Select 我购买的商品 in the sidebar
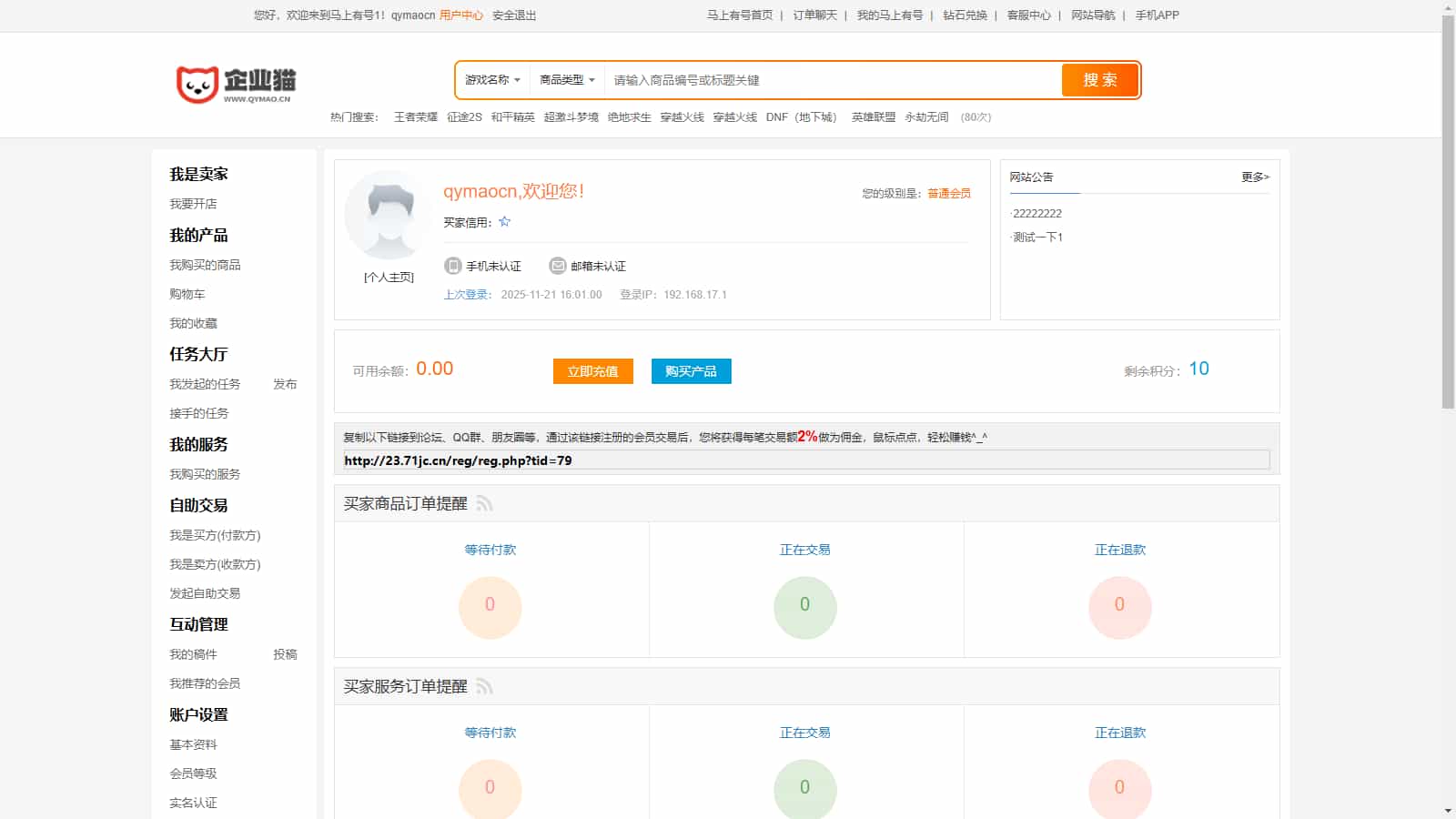Image resolution: width=1456 pixels, height=819 pixels. 205,265
